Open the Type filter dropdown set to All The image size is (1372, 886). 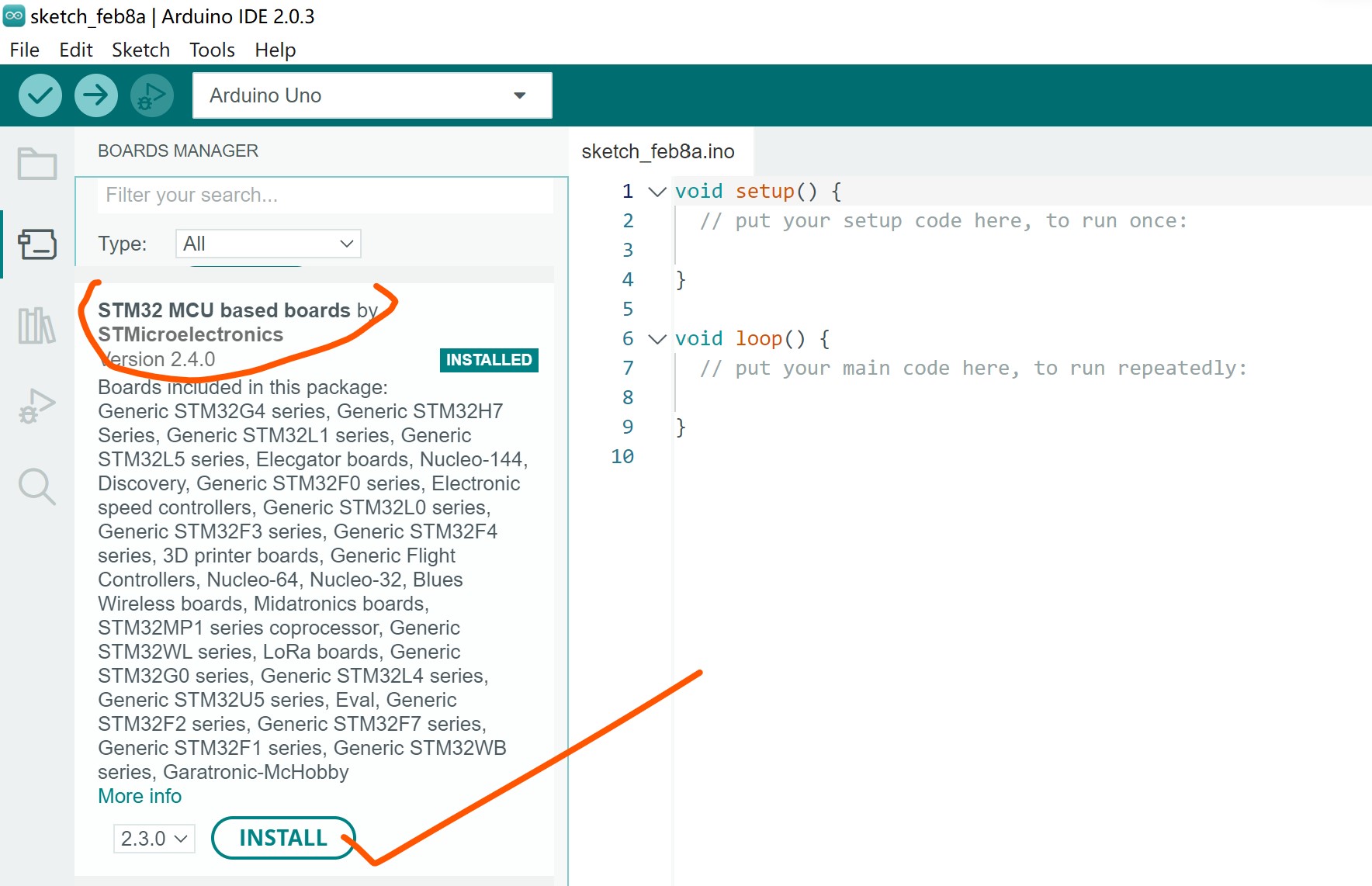click(x=269, y=244)
